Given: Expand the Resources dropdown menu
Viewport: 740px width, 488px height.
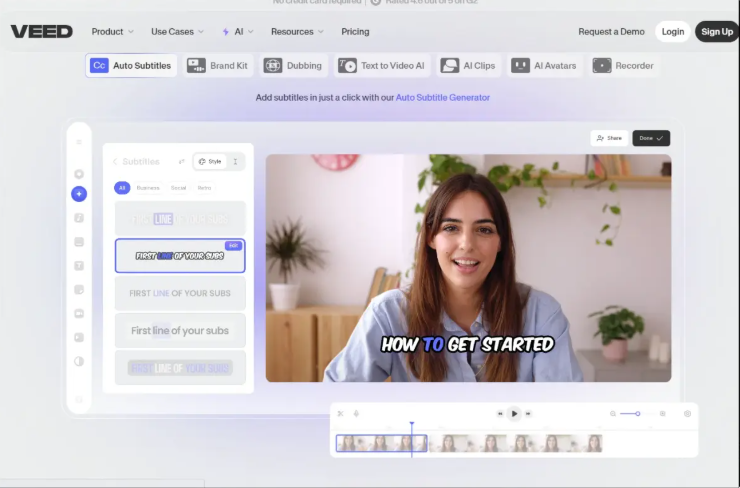Looking at the screenshot, I should pos(297,32).
